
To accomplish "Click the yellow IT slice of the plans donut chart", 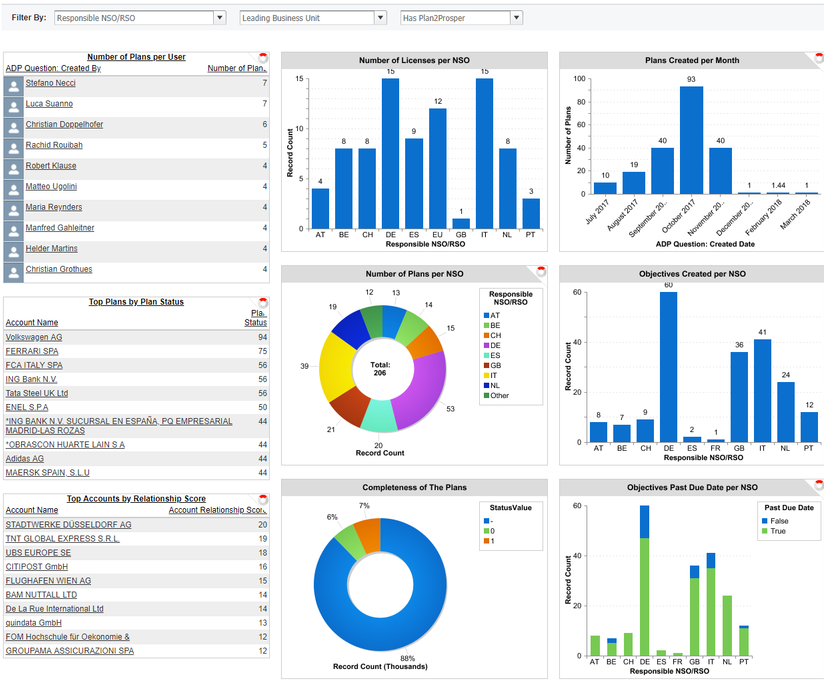I will tap(336, 368).
